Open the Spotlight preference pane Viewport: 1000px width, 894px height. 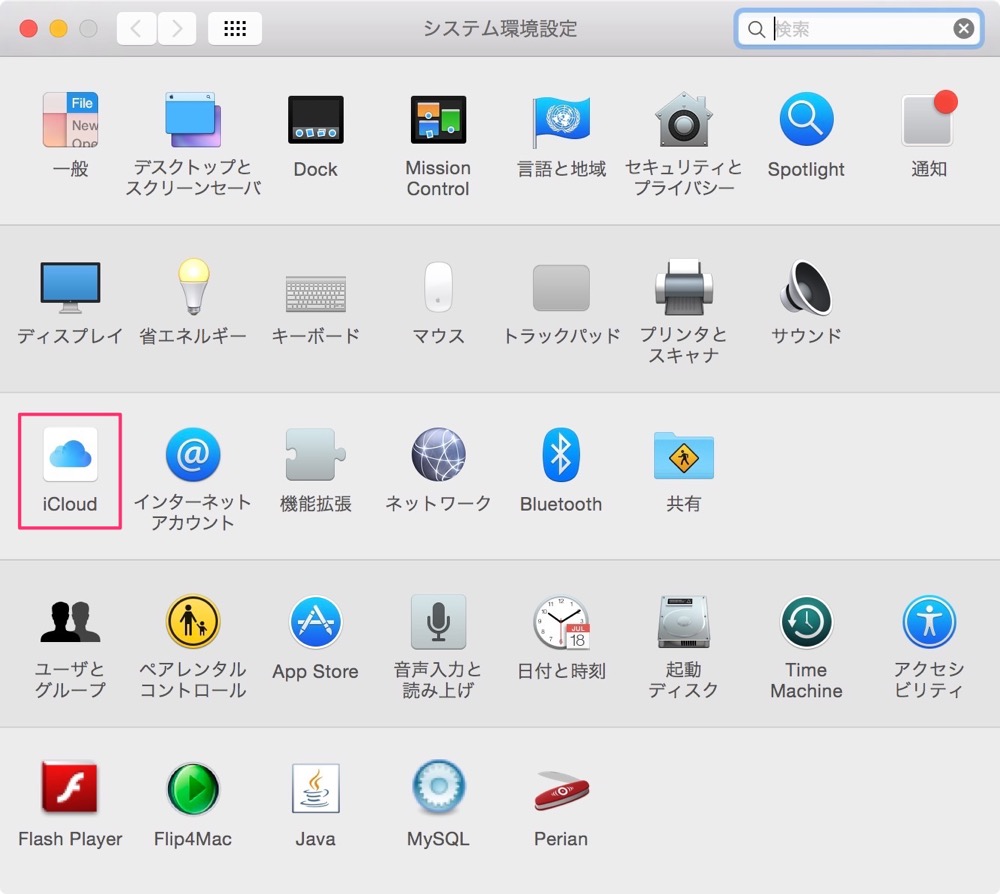coord(806,119)
